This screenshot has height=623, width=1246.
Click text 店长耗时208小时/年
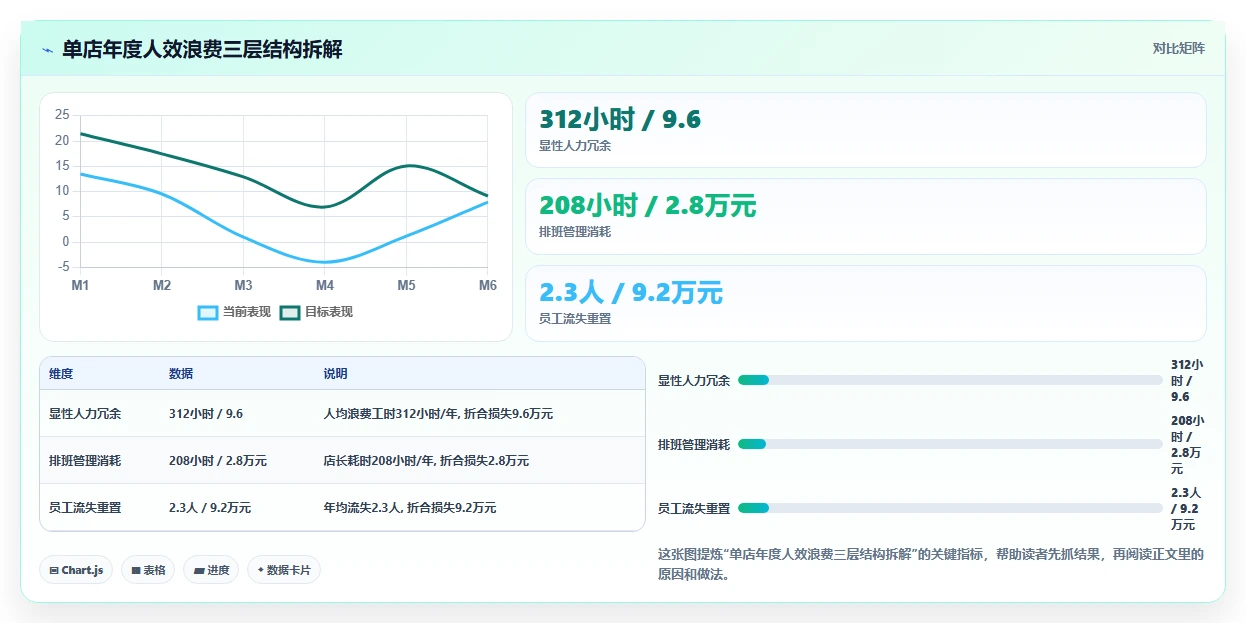[378, 460]
